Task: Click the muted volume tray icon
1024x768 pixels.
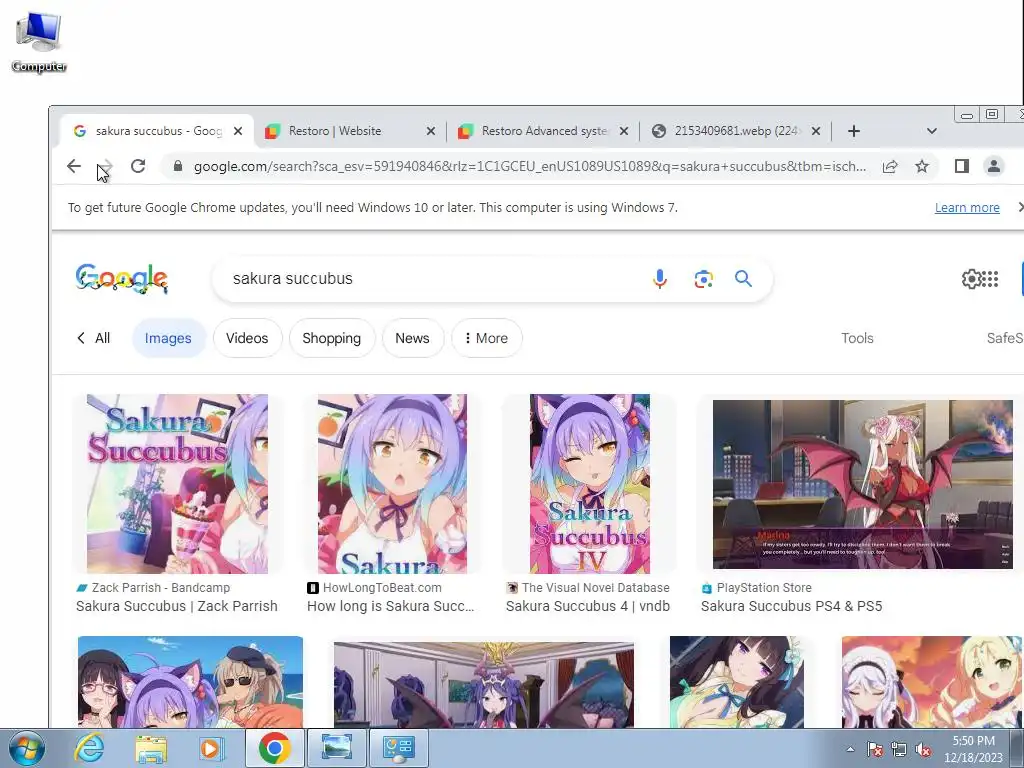Action: (923, 749)
